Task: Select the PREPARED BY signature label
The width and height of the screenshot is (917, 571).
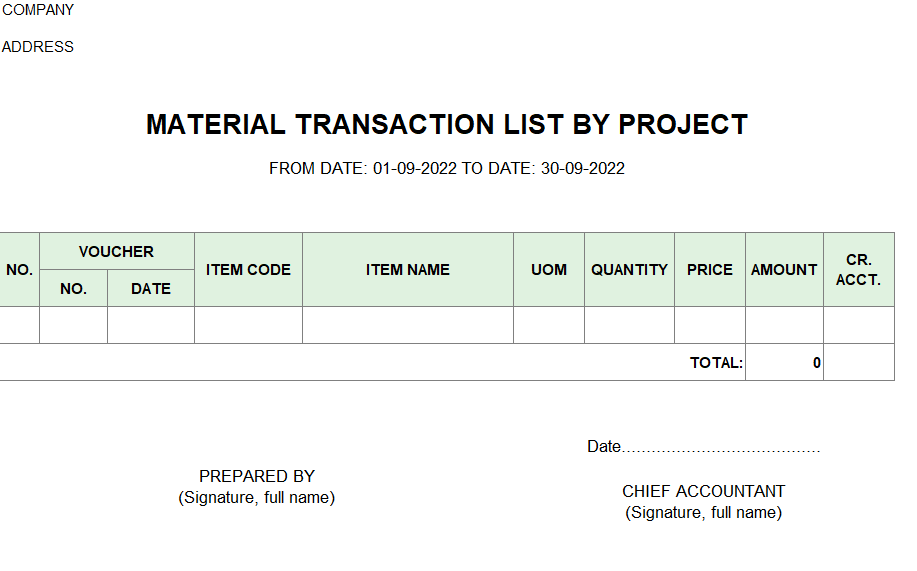Action: click(257, 476)
